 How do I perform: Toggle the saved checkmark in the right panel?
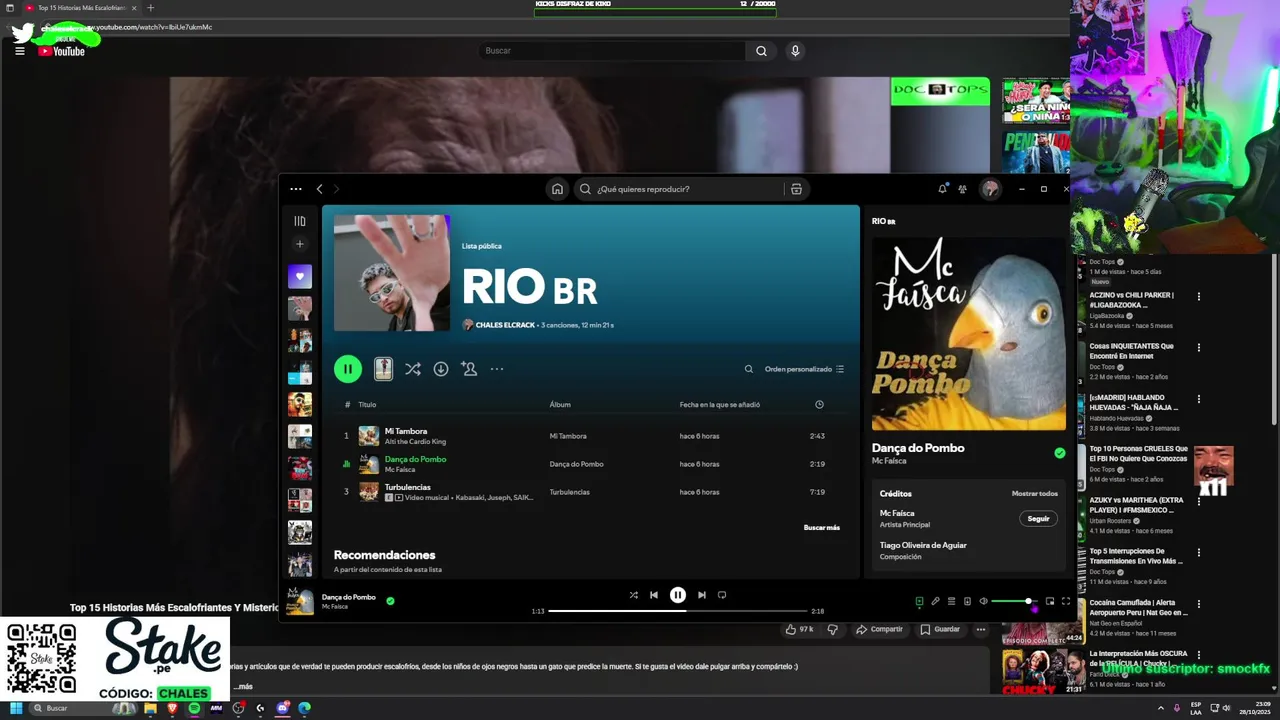(x=1060, y=453)
